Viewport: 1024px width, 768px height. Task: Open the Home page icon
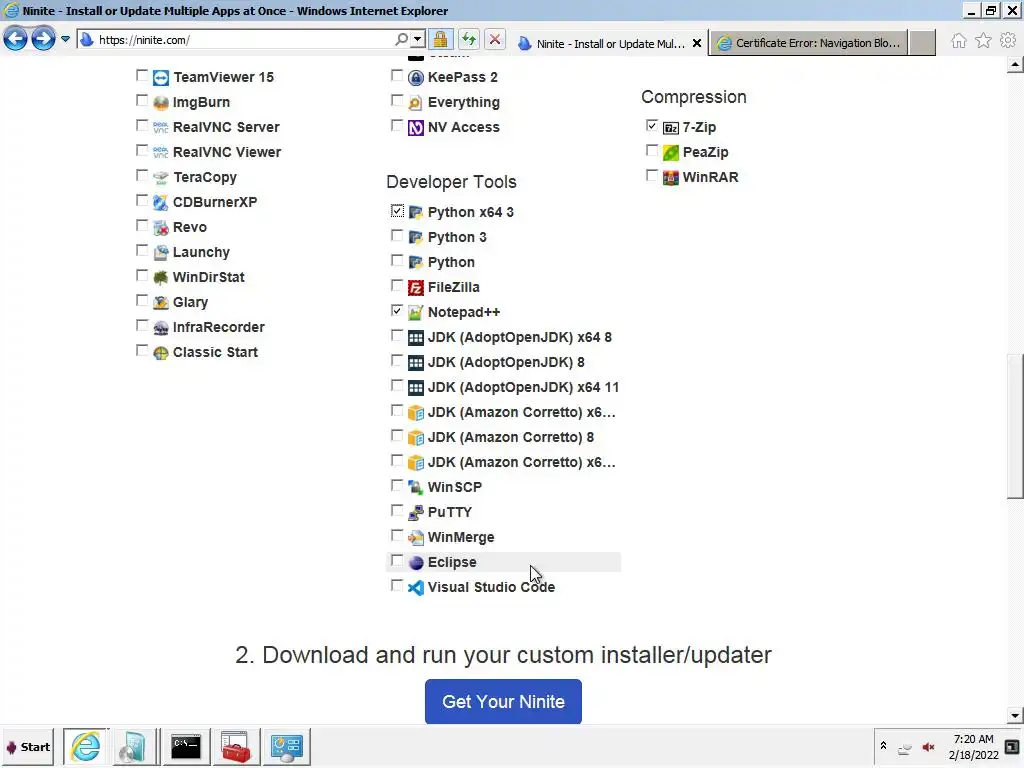tap(959, 40)
